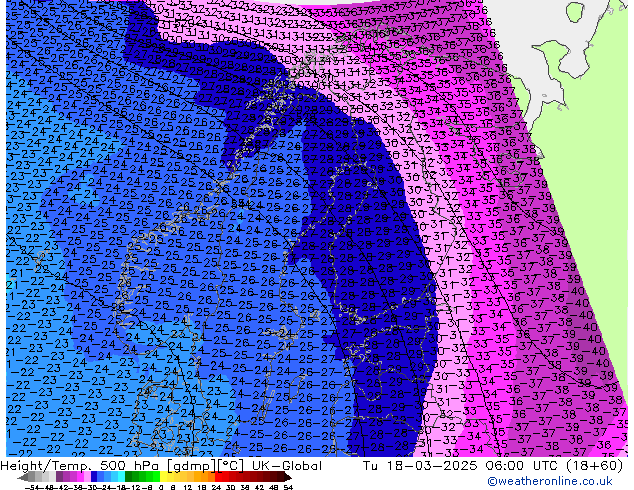The image size is (634, 490).
Task: Click the right arrow end of the color scale
Action: [288, 478]
